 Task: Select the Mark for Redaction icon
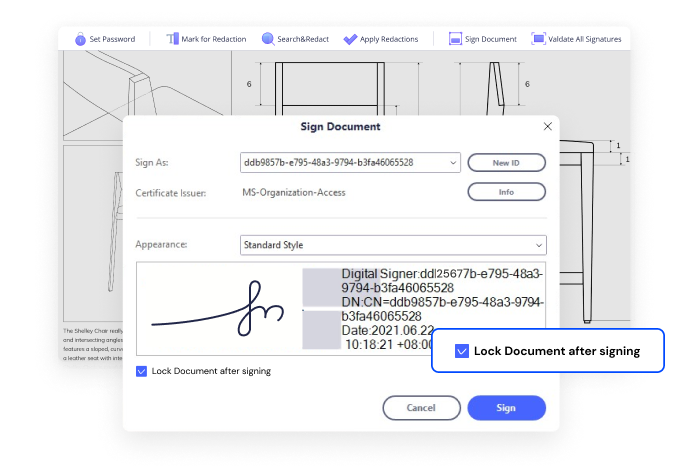tap(172, 39)
